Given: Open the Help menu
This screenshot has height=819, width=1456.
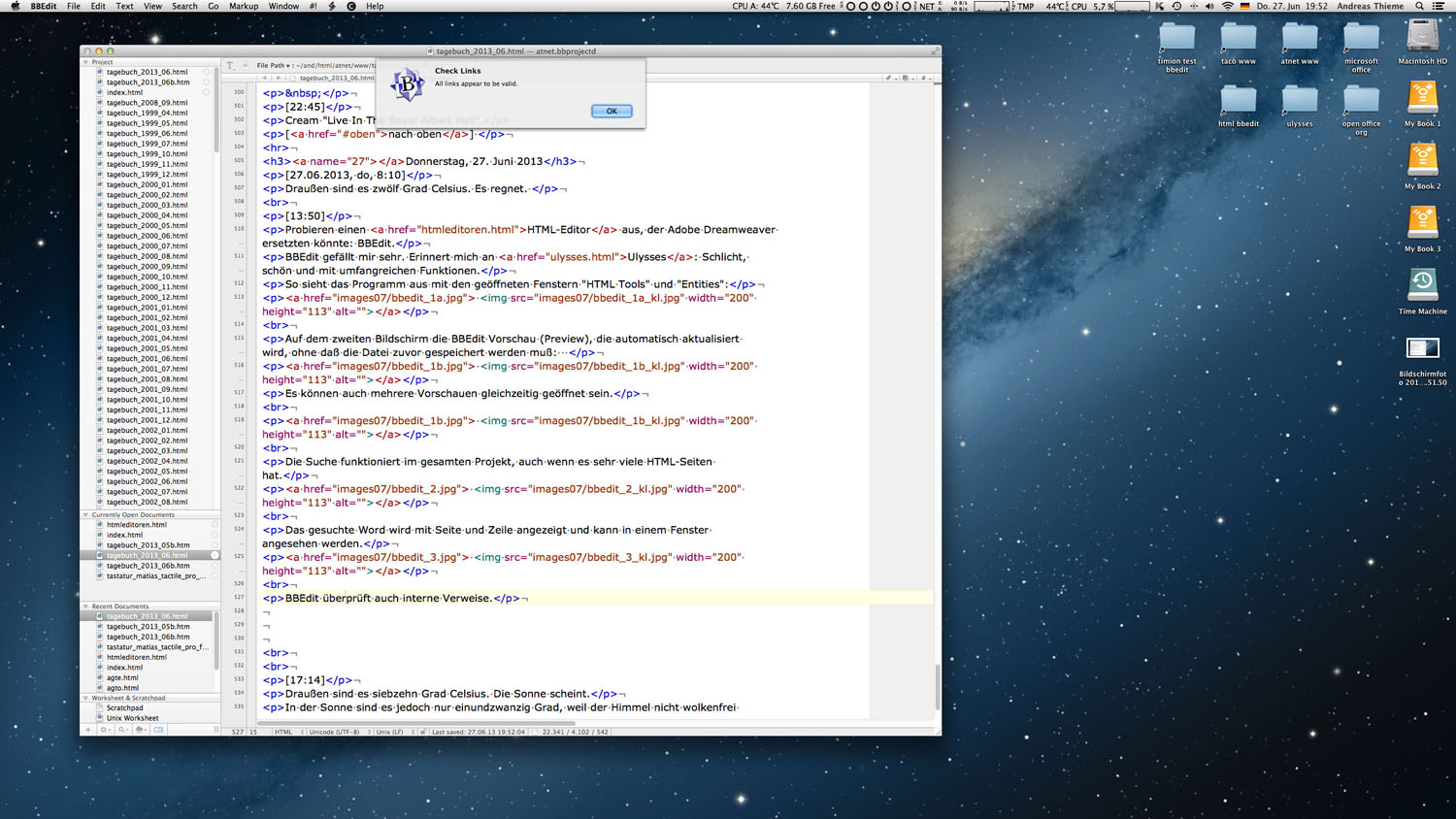Looking at the screenshot, I should [x=375, y=6].
